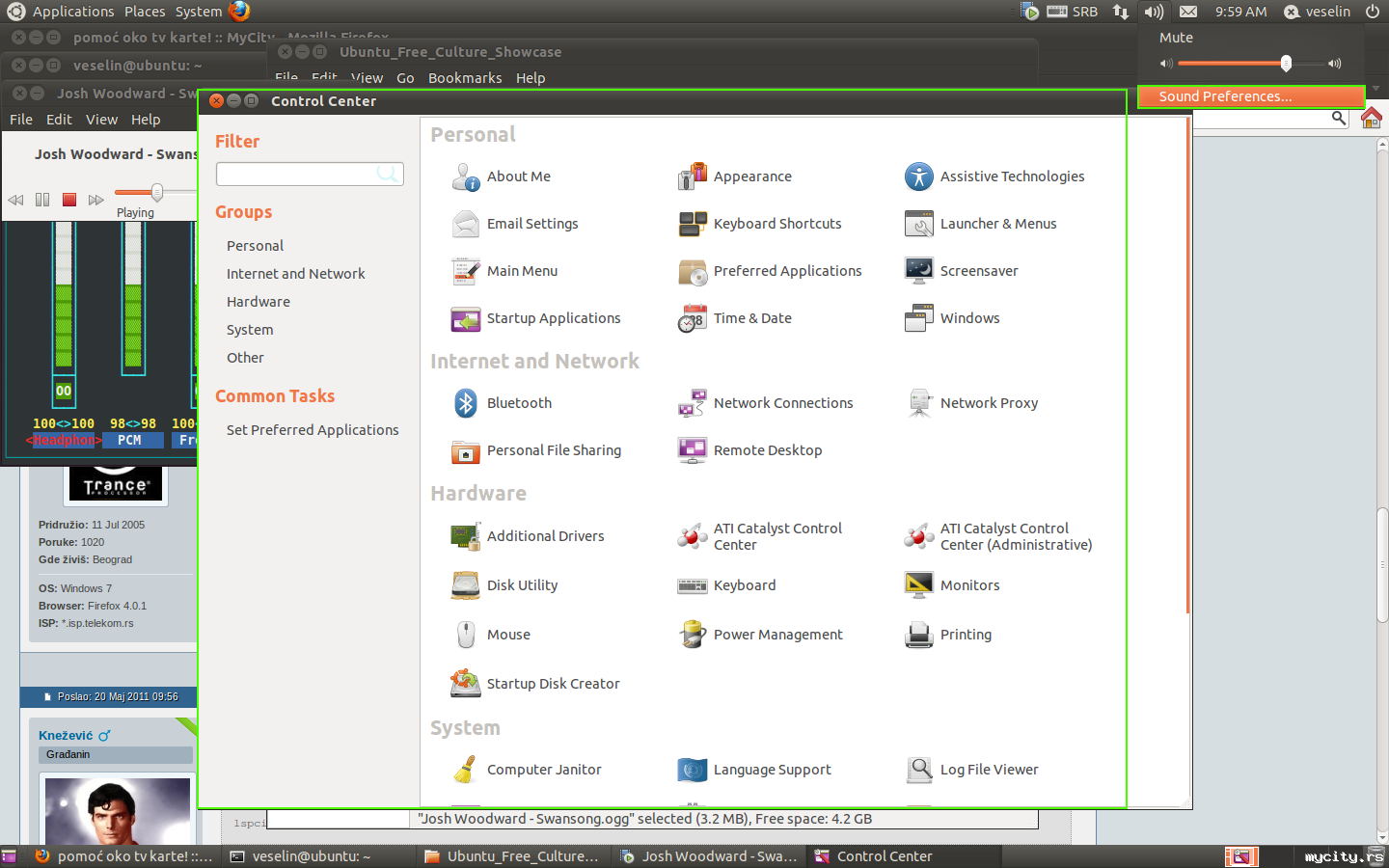Image resolution: width=1389 pixels, height=868 pixels.
Task: Stop playback with the red stop button
Action: point(69,200)
